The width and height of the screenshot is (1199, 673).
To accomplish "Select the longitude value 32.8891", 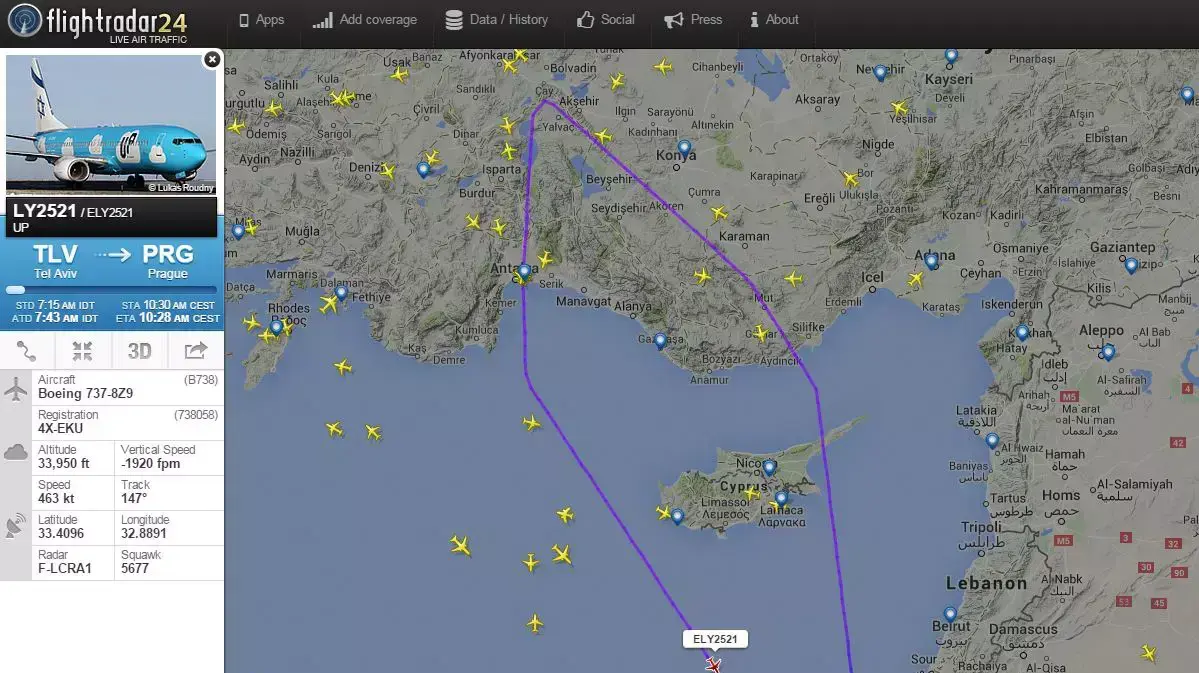I will tap(144, 533).
